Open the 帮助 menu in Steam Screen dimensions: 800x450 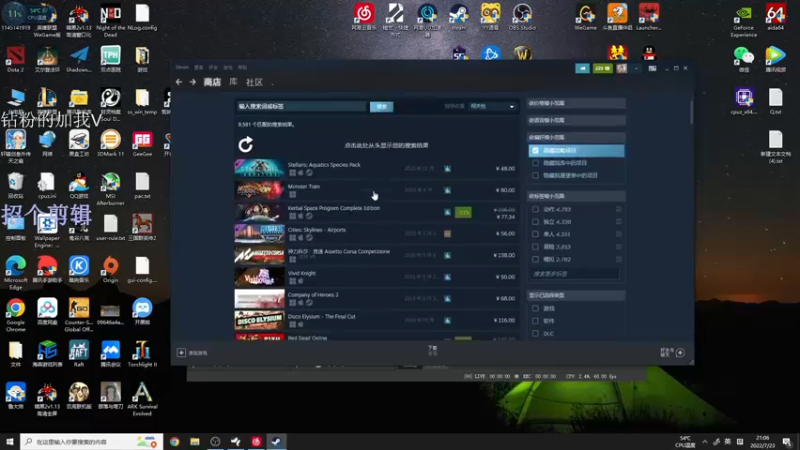tap(243, 67)
